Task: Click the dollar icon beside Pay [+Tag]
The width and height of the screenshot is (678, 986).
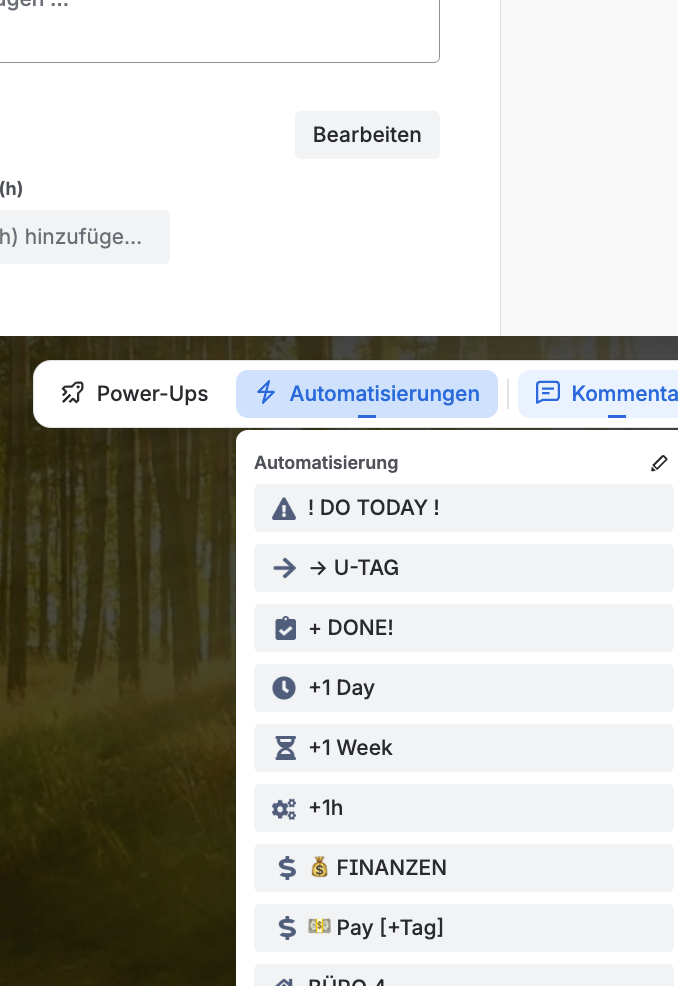Action: (x=287, y=928)
